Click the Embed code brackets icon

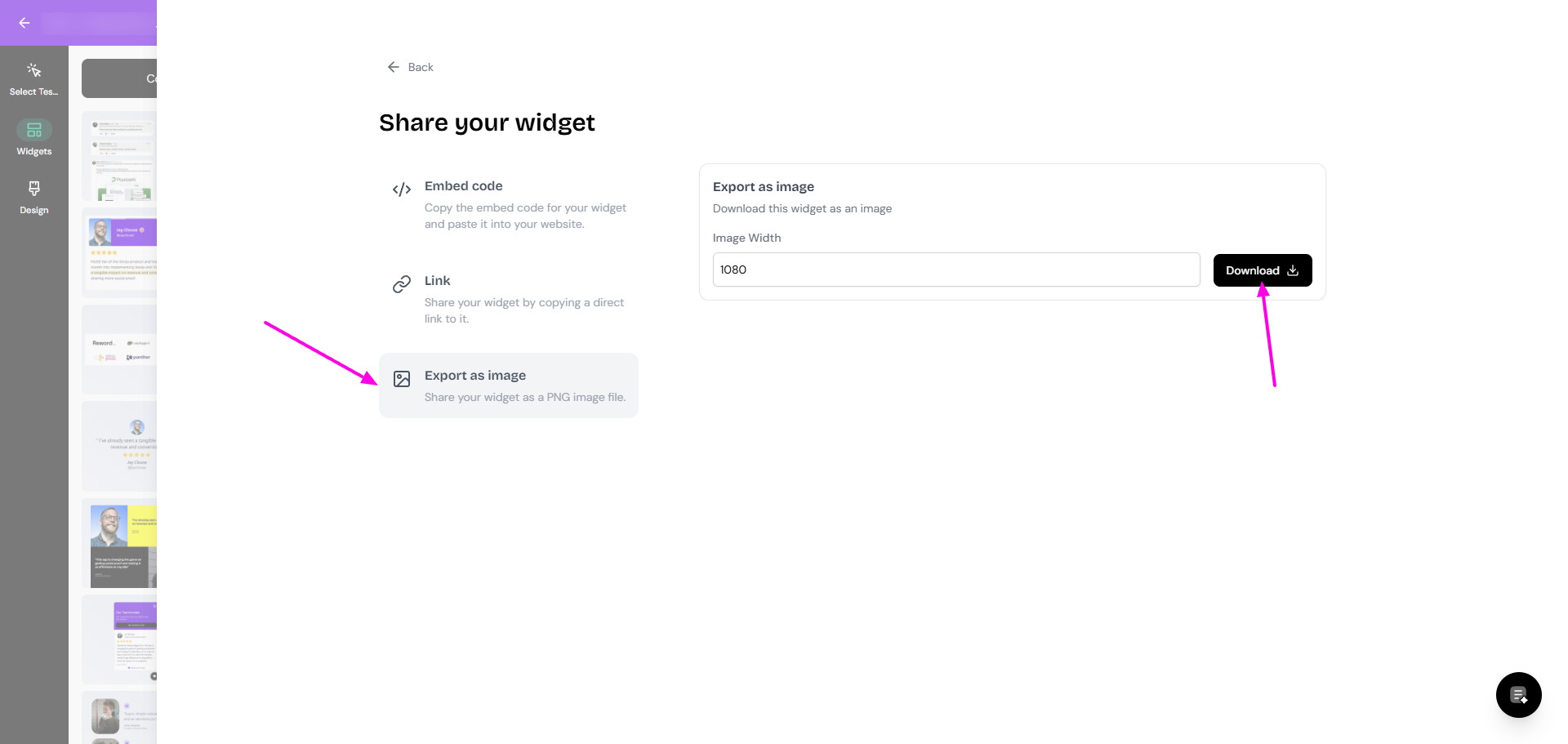point(402,189)
